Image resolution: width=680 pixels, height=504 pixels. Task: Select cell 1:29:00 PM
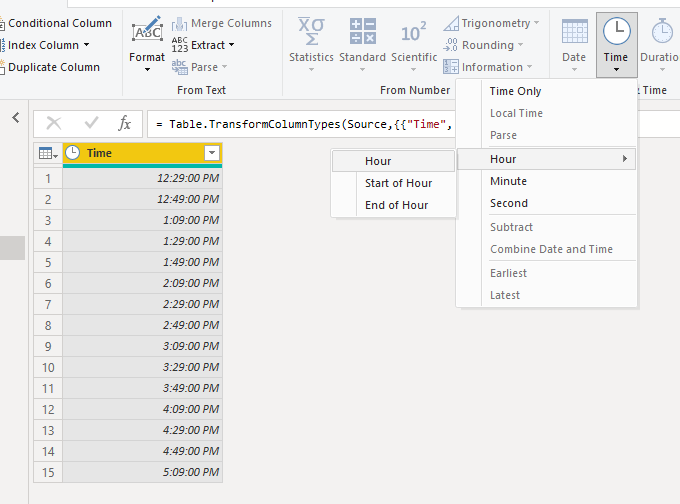coord(142,241)
